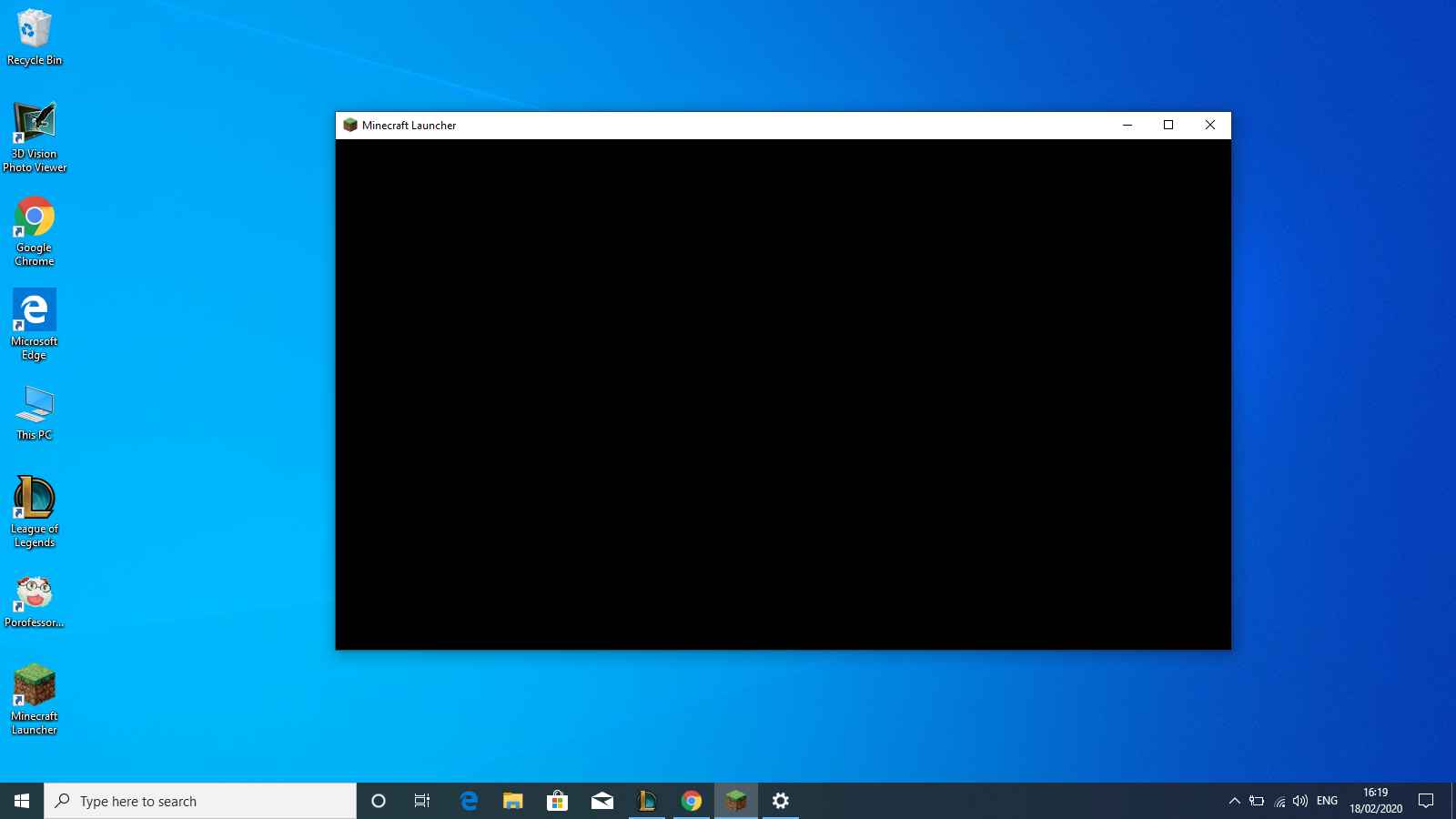Select the Minecraft Launcher desktop shortcut
The width and height of the screenshot is (1456, 819).
coord(35,700)
